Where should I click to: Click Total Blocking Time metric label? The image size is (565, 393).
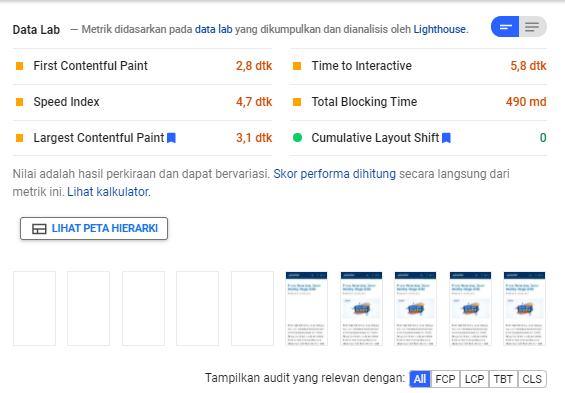(364, 102)
